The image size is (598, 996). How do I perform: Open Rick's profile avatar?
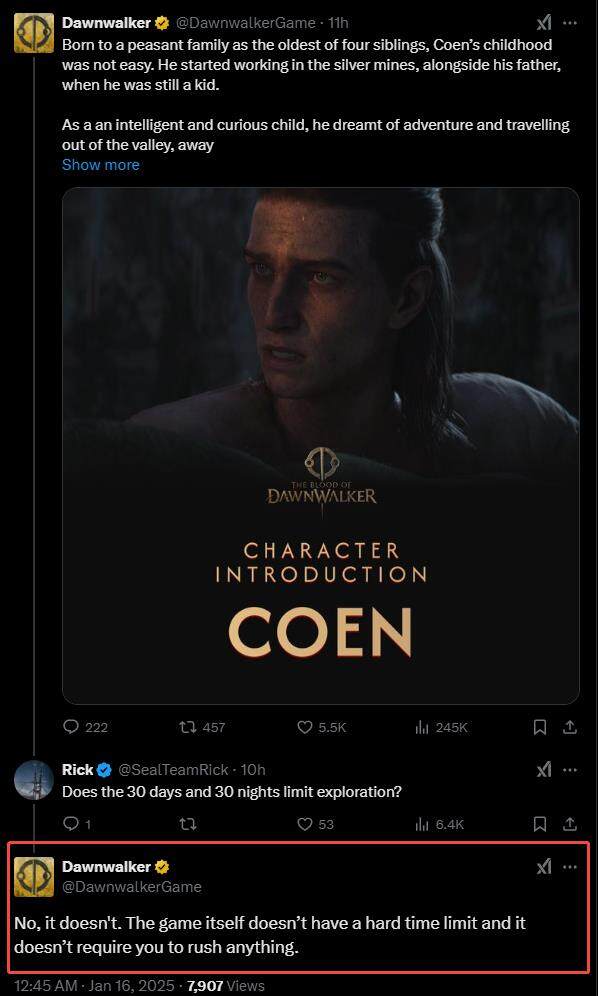[x=34, y=780]
